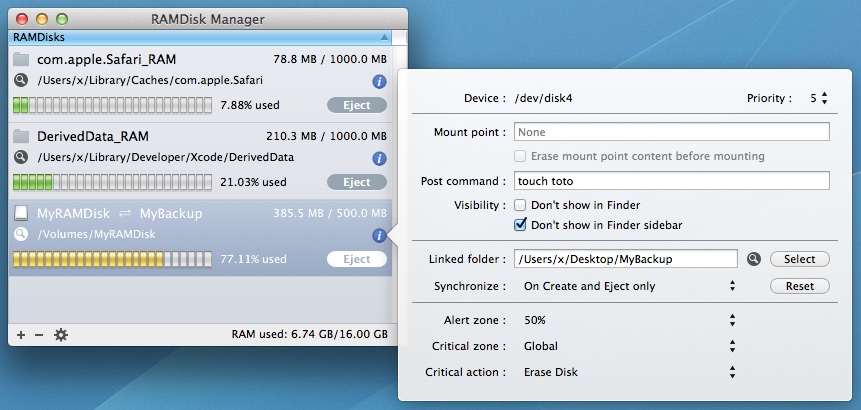Reveal com.apple.Safari cache path in Finder
Viewport: 861px width, 410px height.
coord(21,81)
